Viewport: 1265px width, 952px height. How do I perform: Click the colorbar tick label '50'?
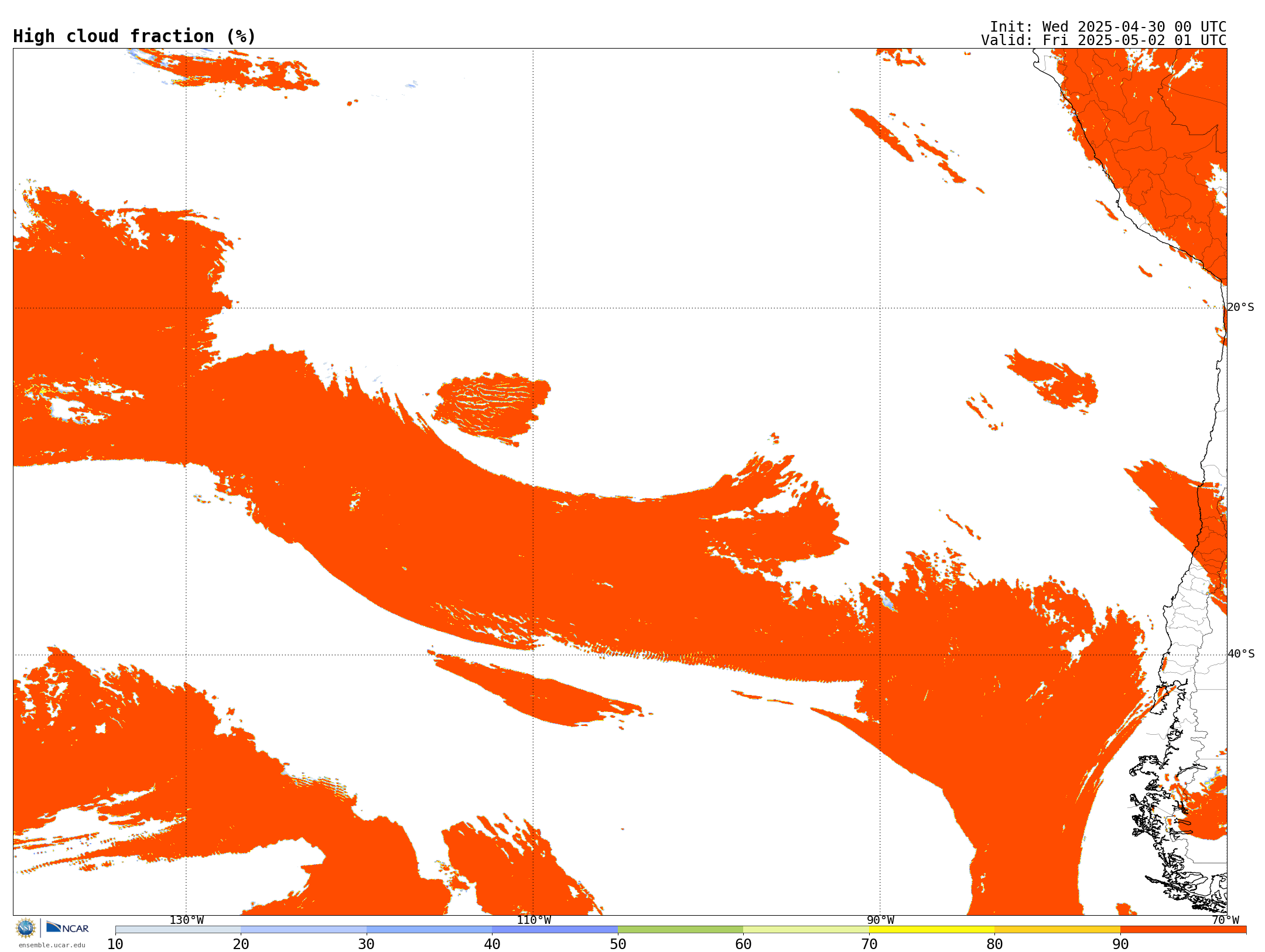[618, 944]
